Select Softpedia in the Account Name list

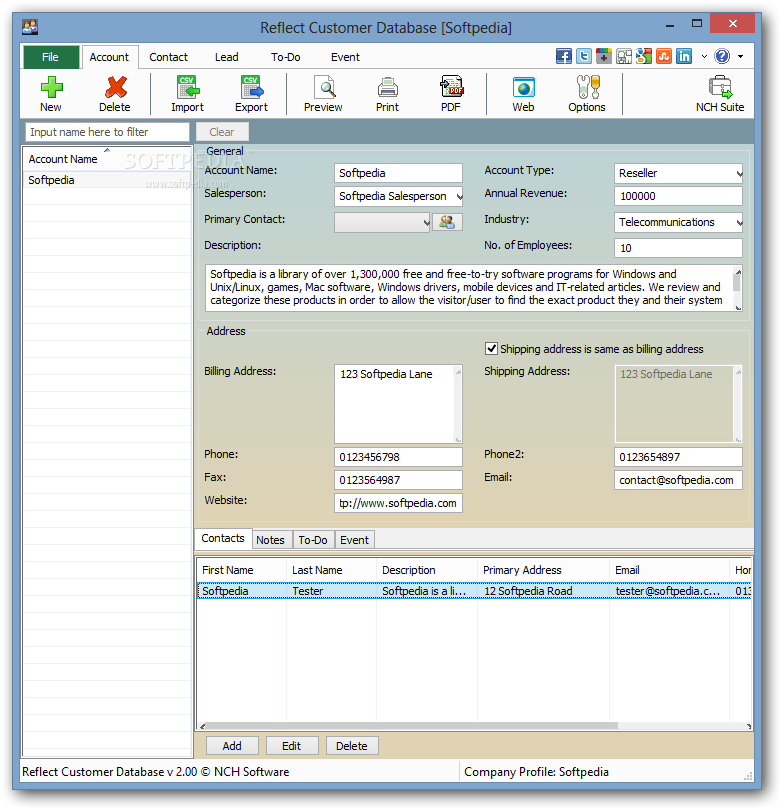pos(107,180)
